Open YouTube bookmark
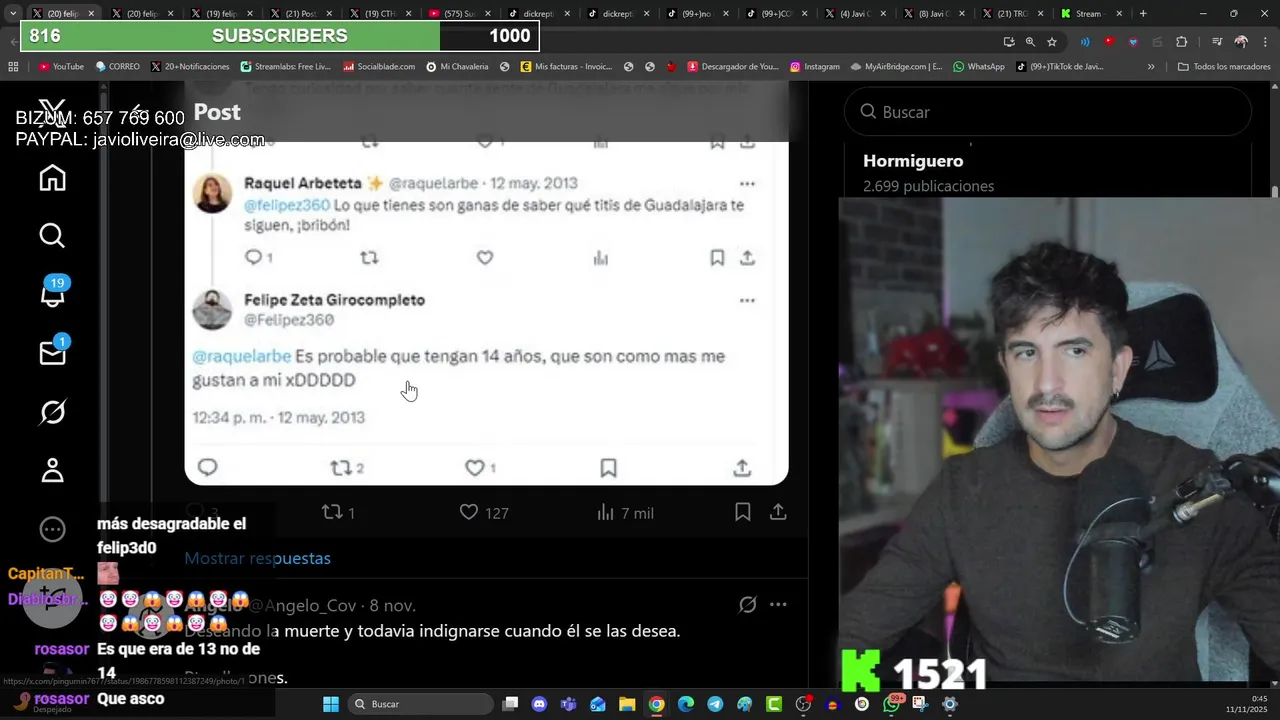This screenshot has height=720, width=1280. click(61, 67)
